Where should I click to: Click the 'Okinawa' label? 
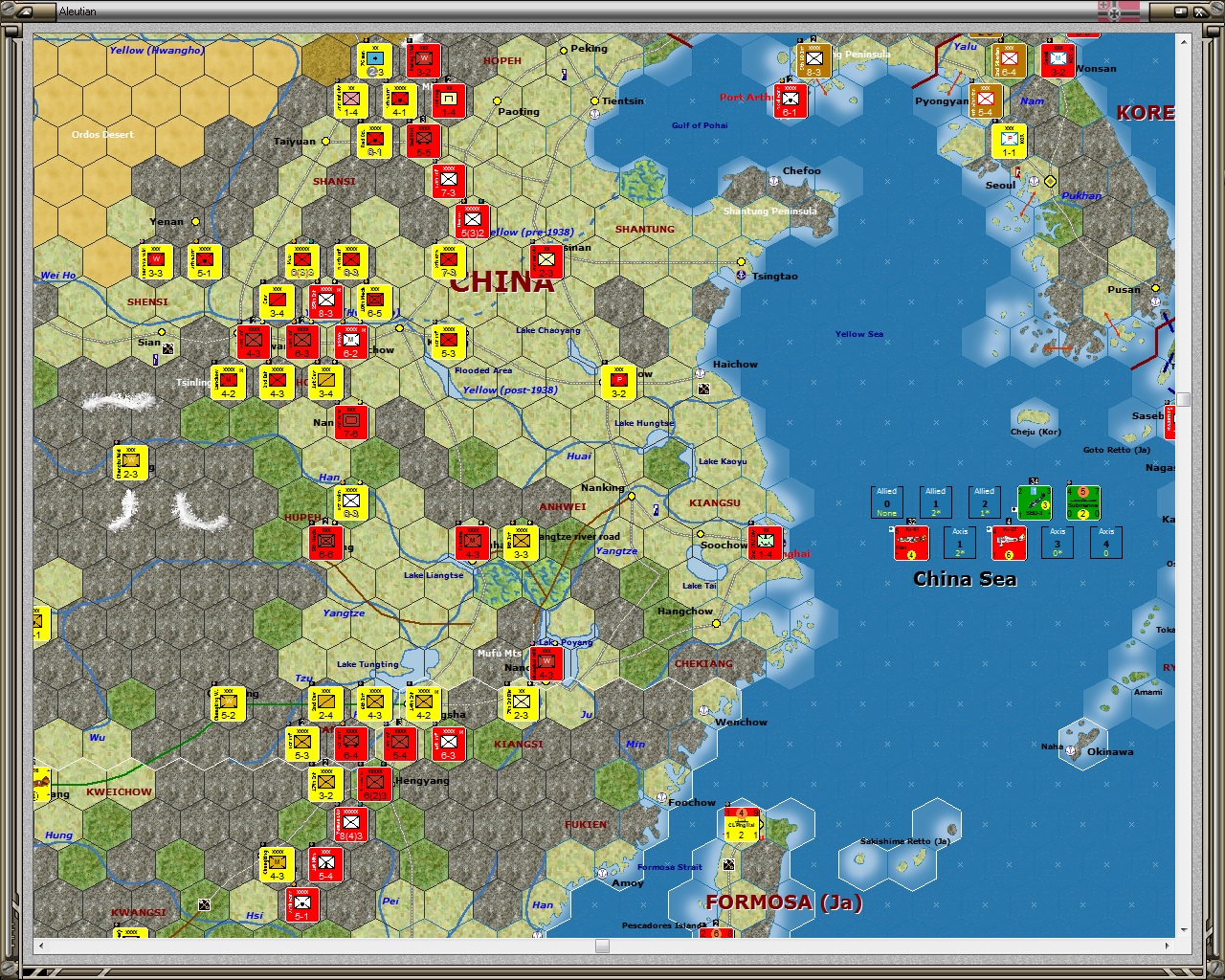[1110, 751]
